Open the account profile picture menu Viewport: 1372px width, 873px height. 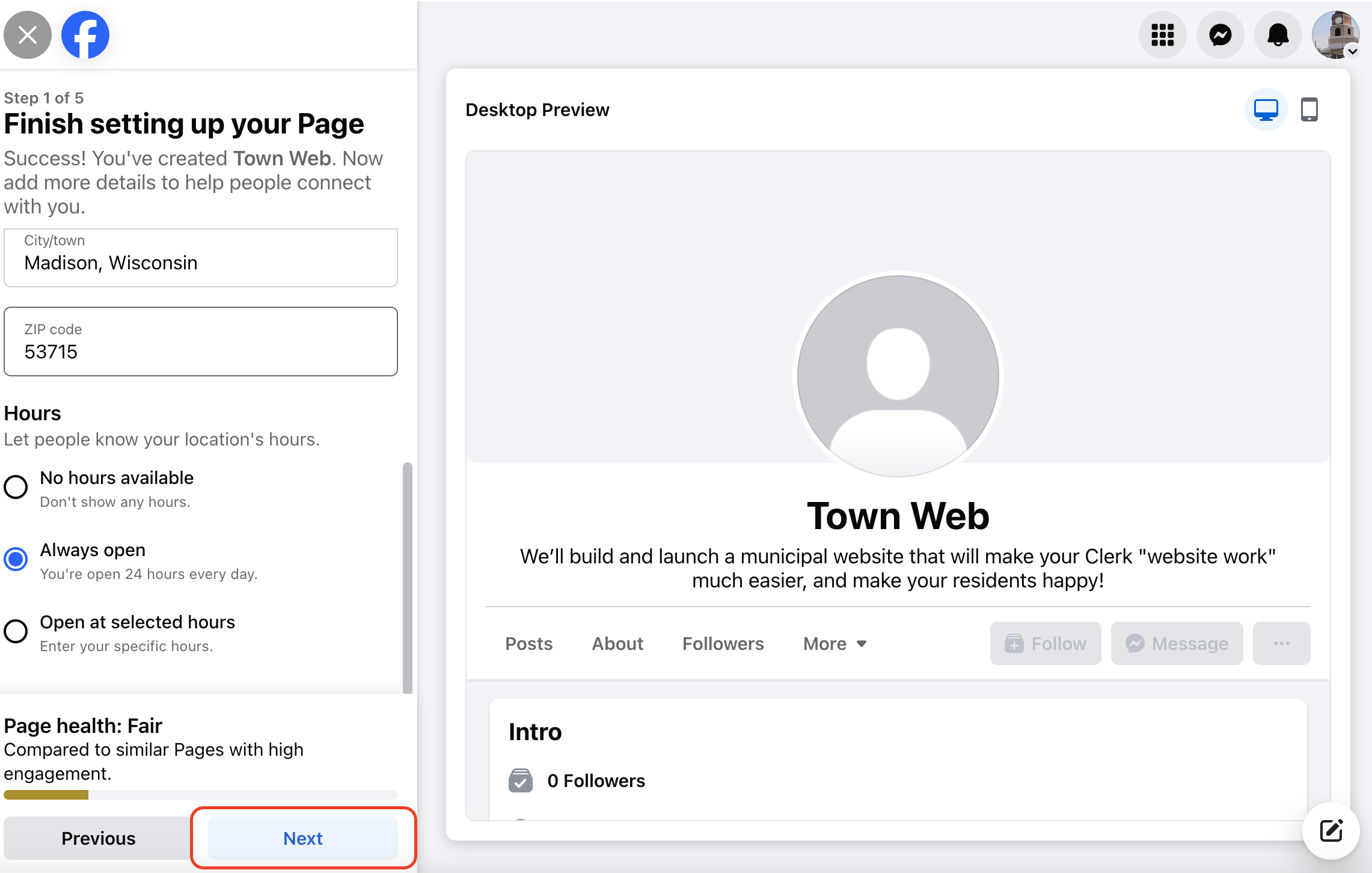(x=1336, y=35)
